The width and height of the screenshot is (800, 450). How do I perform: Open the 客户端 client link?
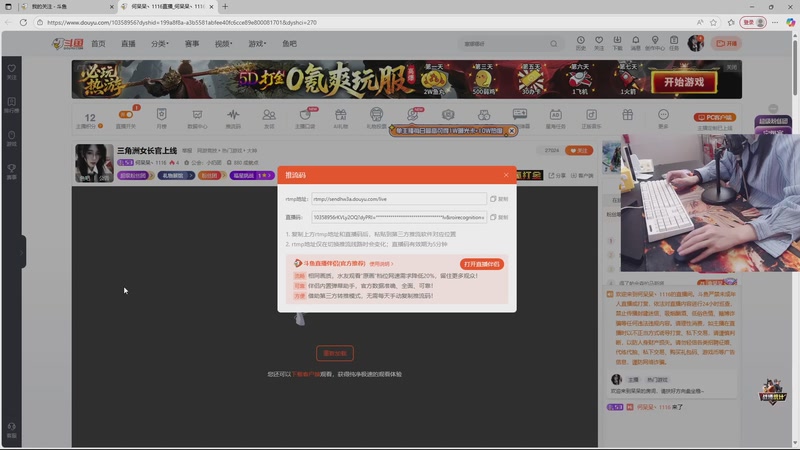click(582, 176)
